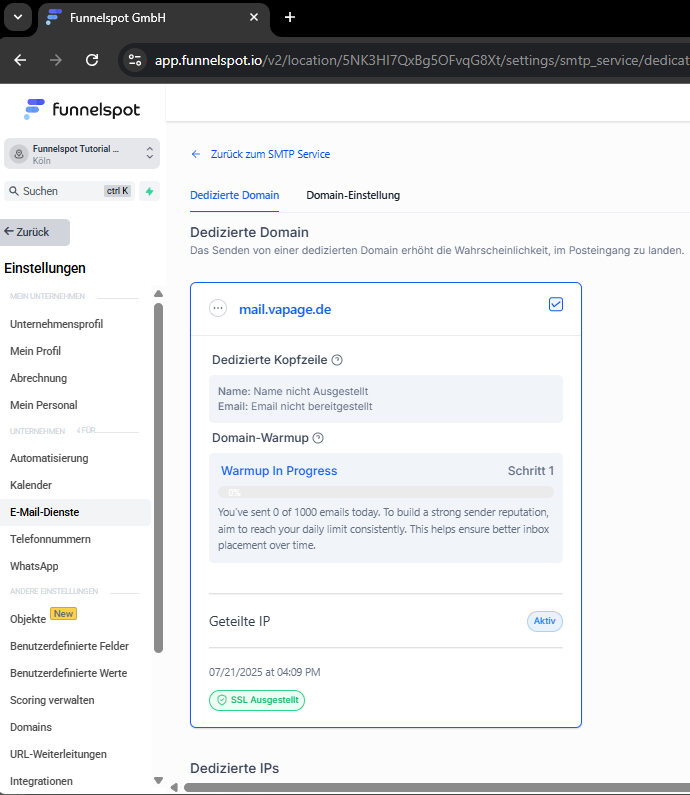Click Dedizierte Kopfzeile help icon

pyautogui.click(x=337, y=360)
